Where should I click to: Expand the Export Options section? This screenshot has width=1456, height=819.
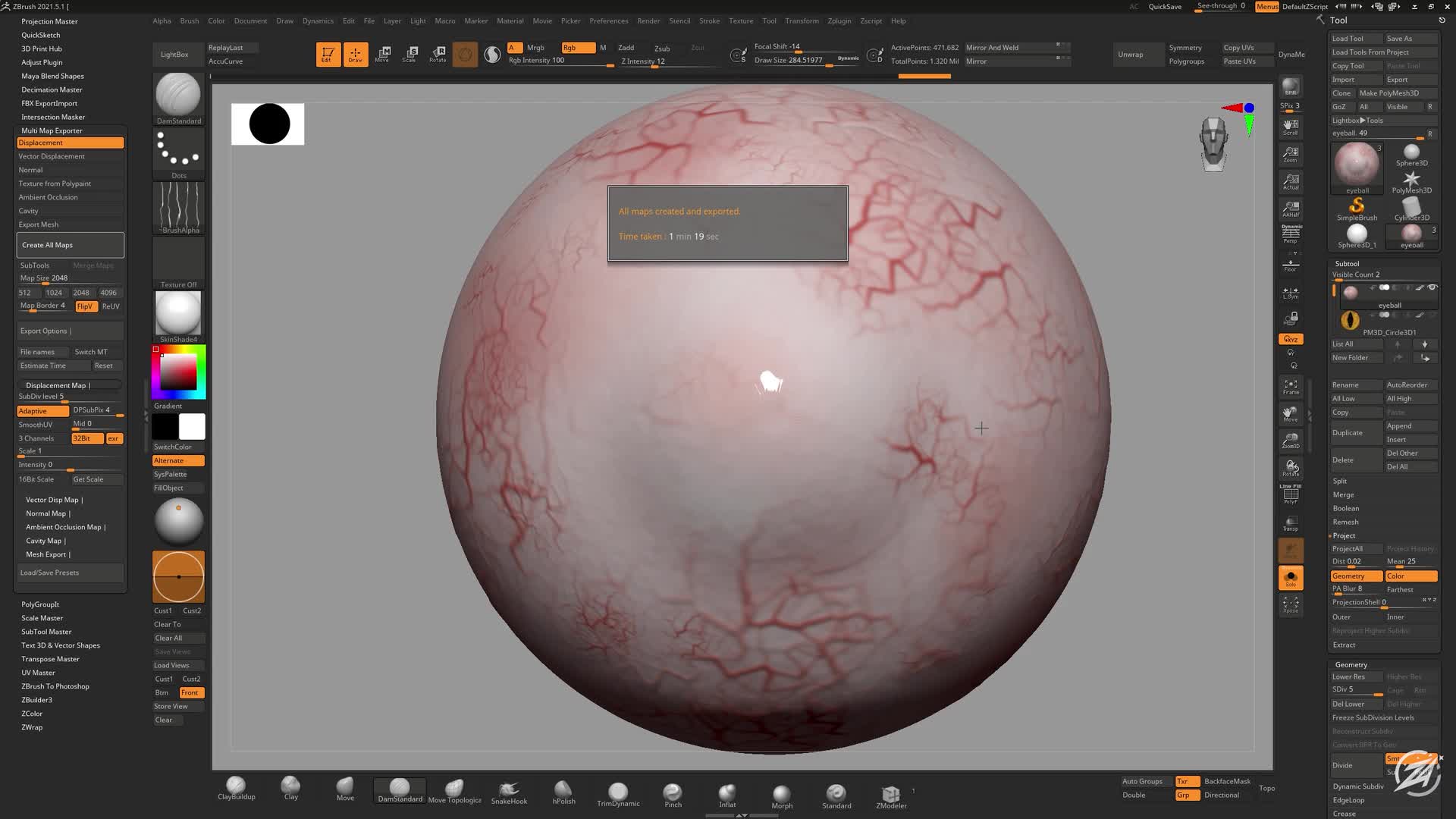coord(45,331)
